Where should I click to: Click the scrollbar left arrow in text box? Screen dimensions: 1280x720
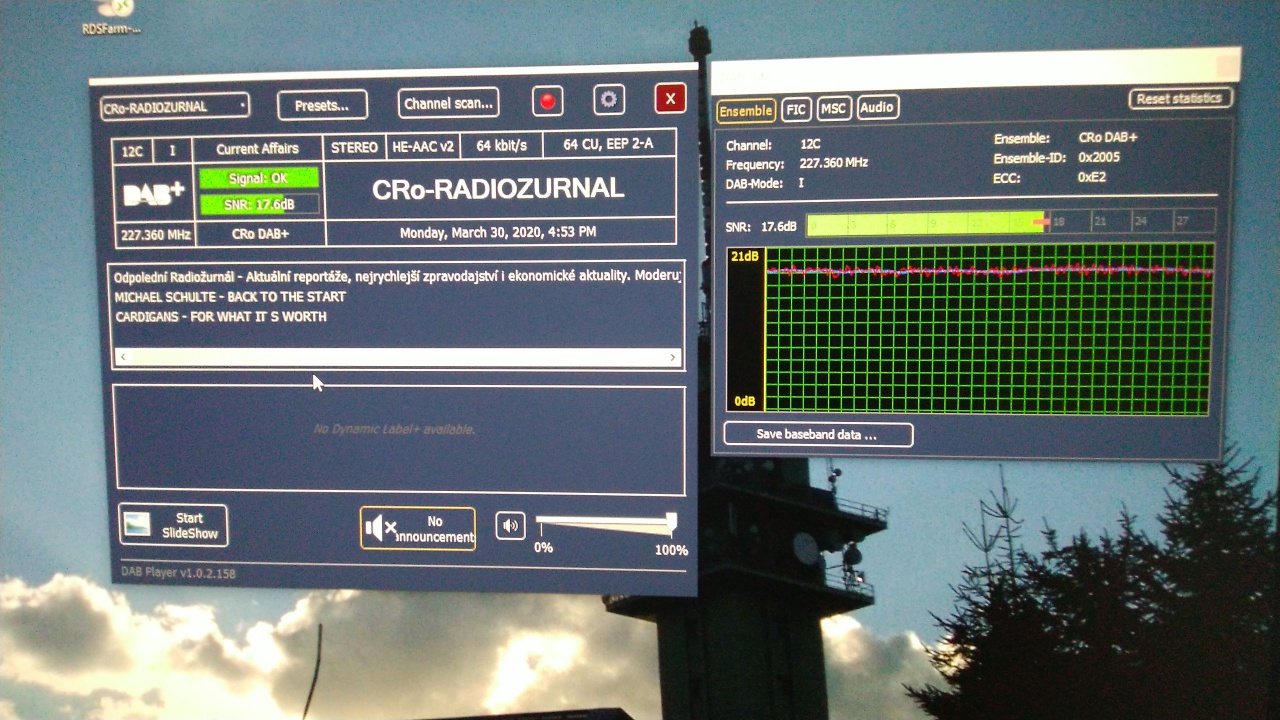click(x=123, y=357)
